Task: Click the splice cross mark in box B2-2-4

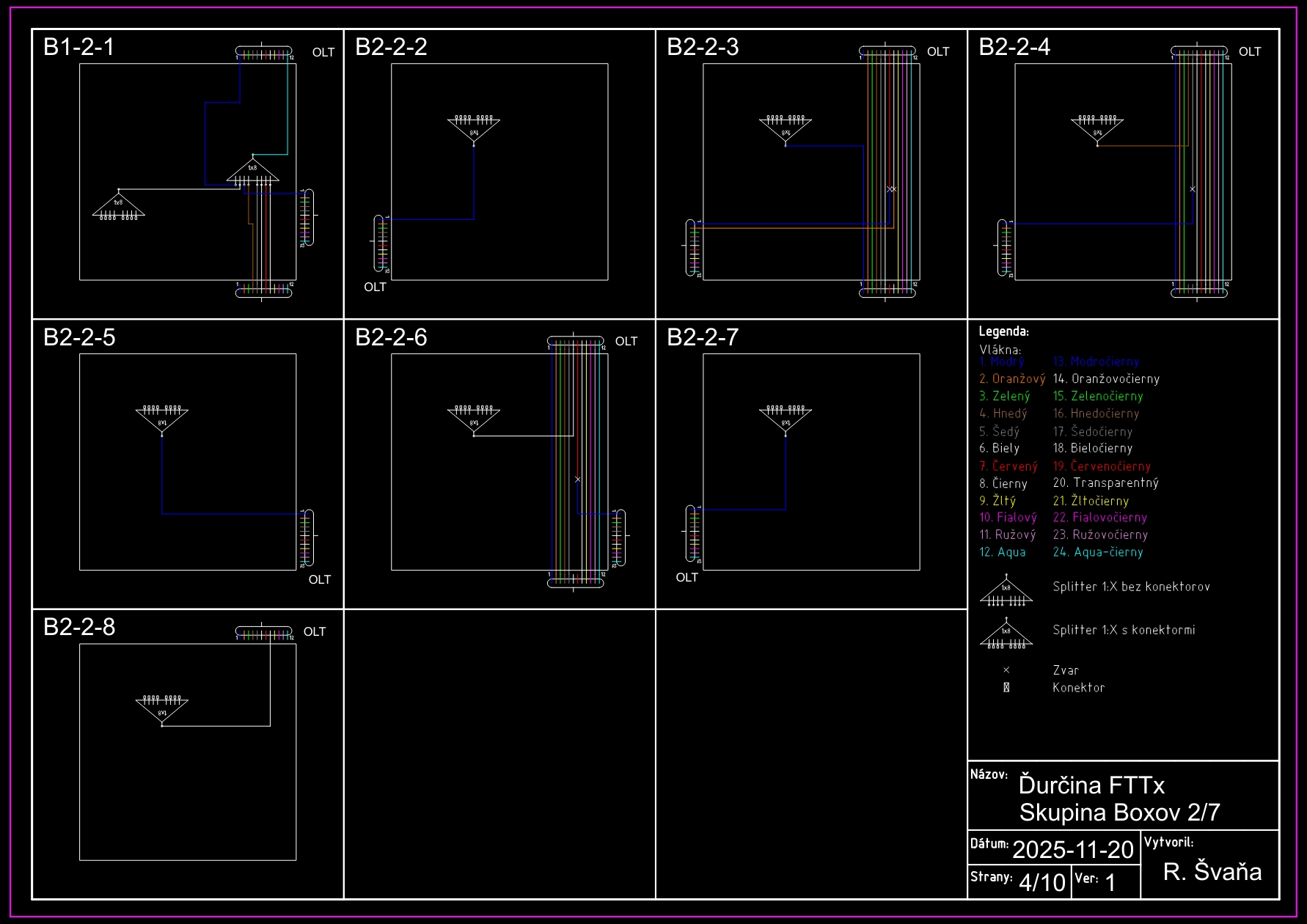Action: (x=1193, y=189)
